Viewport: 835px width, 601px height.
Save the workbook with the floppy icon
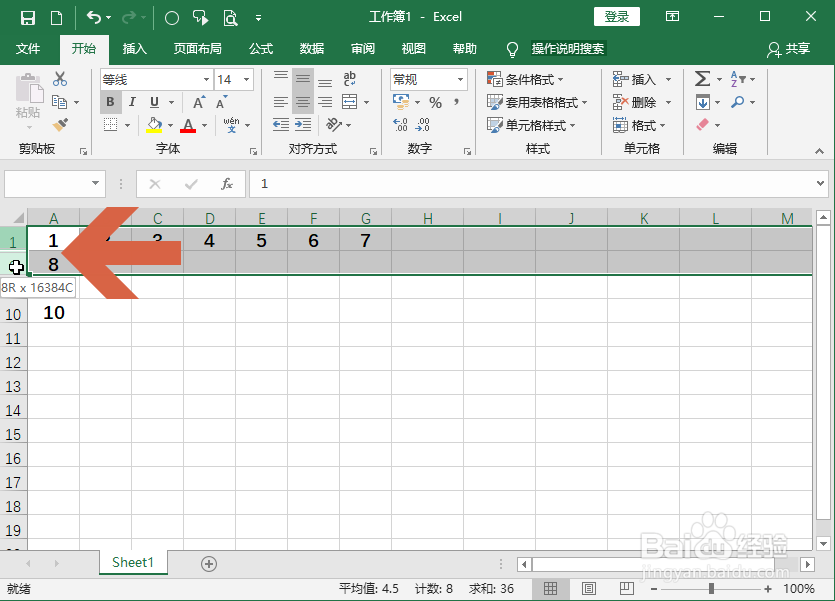(28, 18)
